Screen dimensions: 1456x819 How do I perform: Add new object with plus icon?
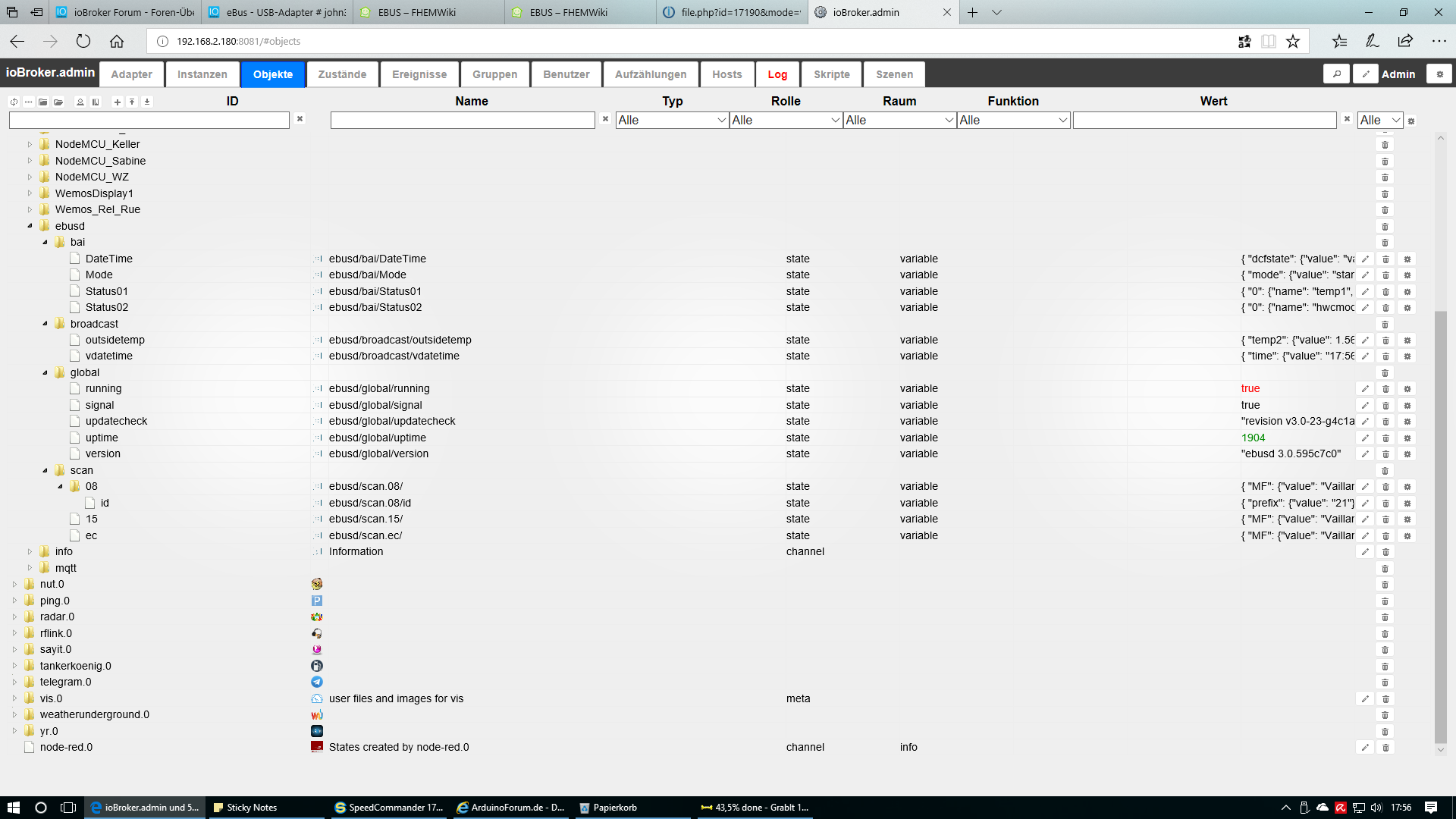(x=118, y=102)
